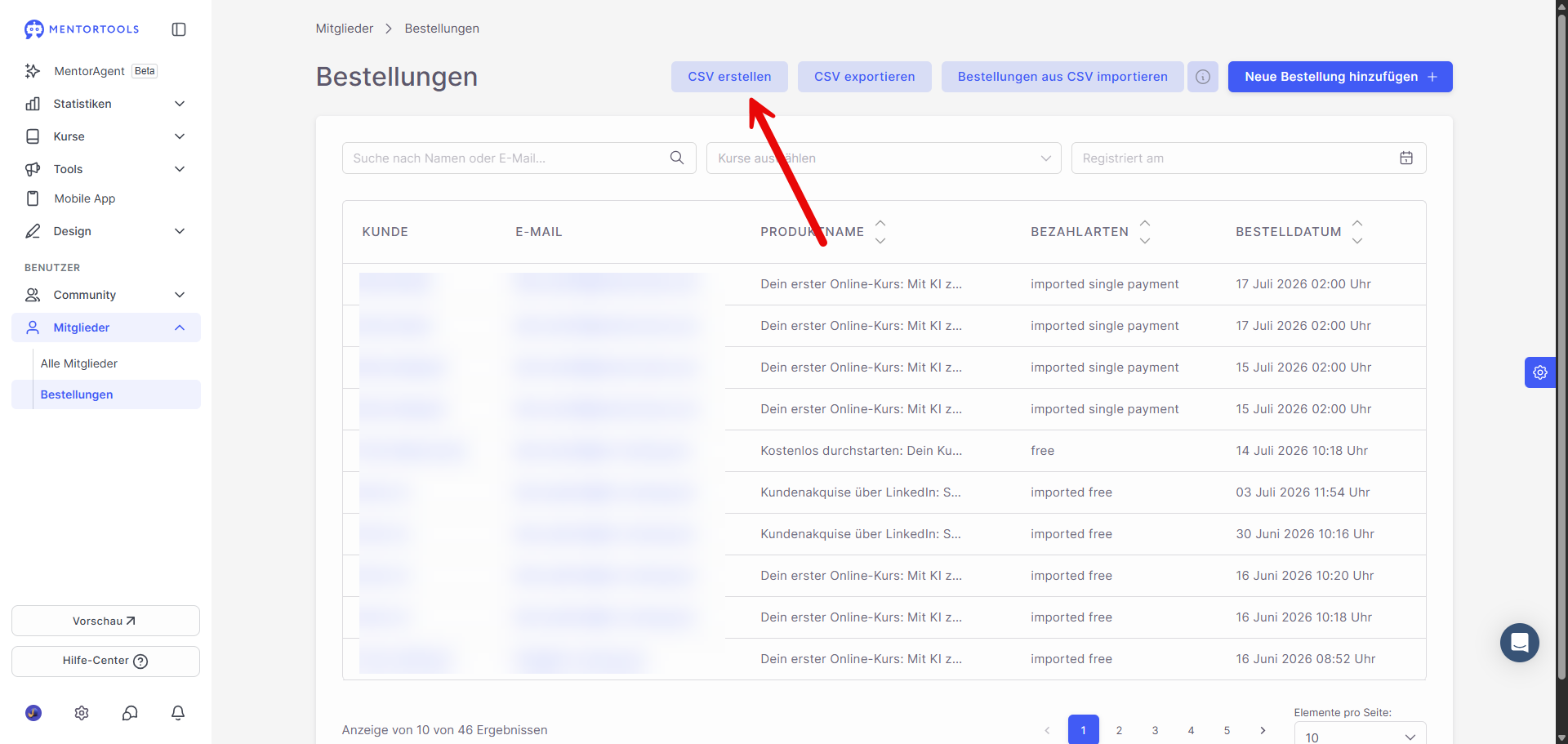Click the search magnifier icon

pyautogui.click(x=677, y=158)
